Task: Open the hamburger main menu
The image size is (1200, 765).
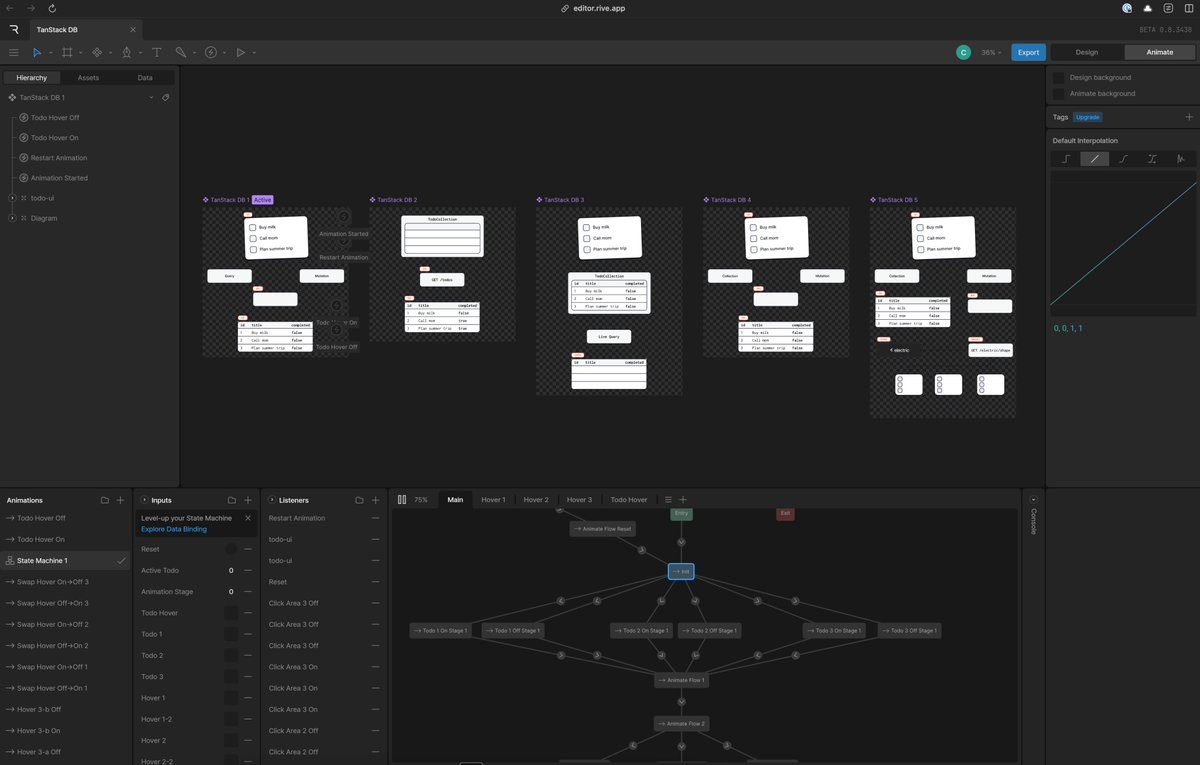Action: point(13,52)
